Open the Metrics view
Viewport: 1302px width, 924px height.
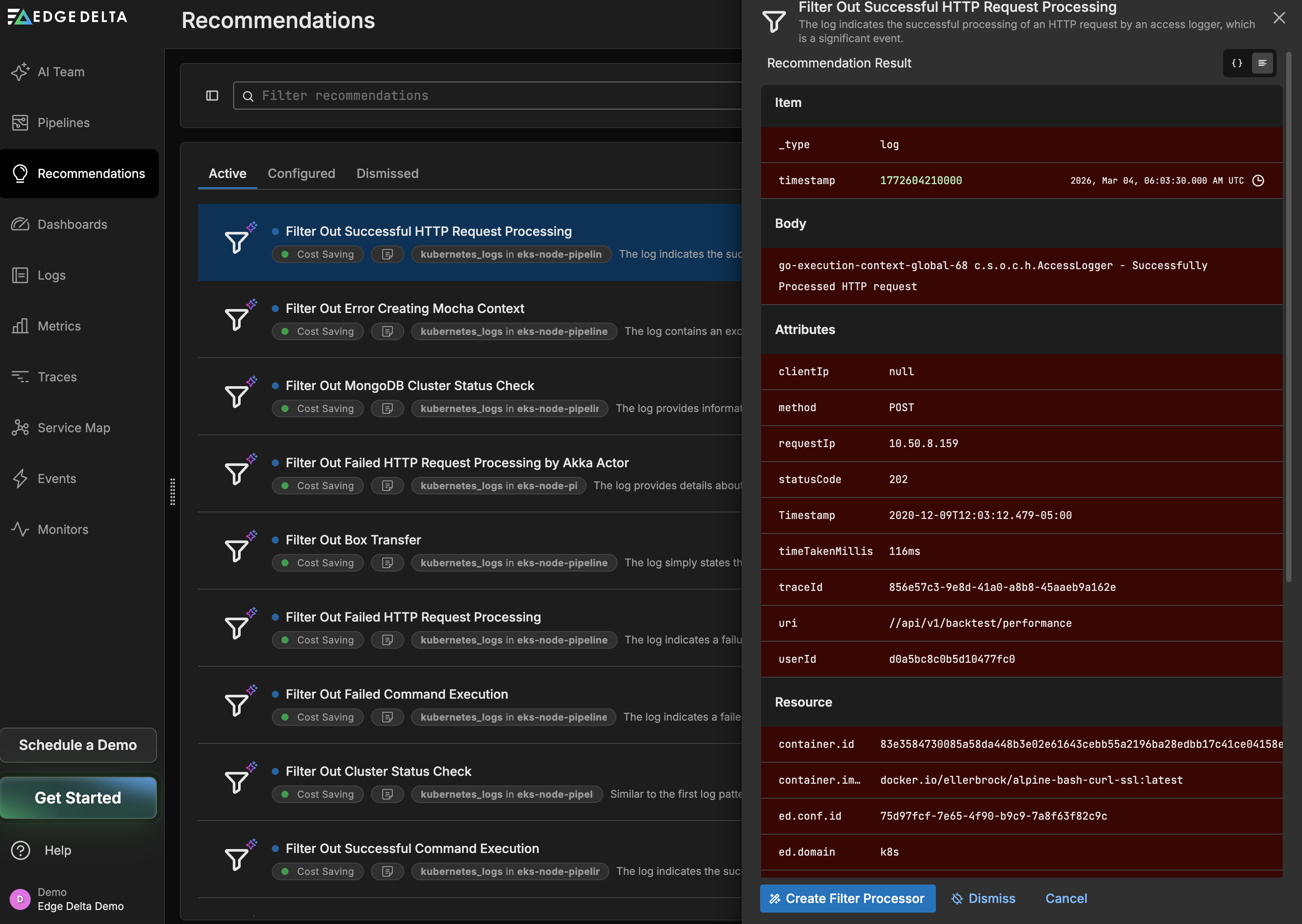[x=59, y=325]
